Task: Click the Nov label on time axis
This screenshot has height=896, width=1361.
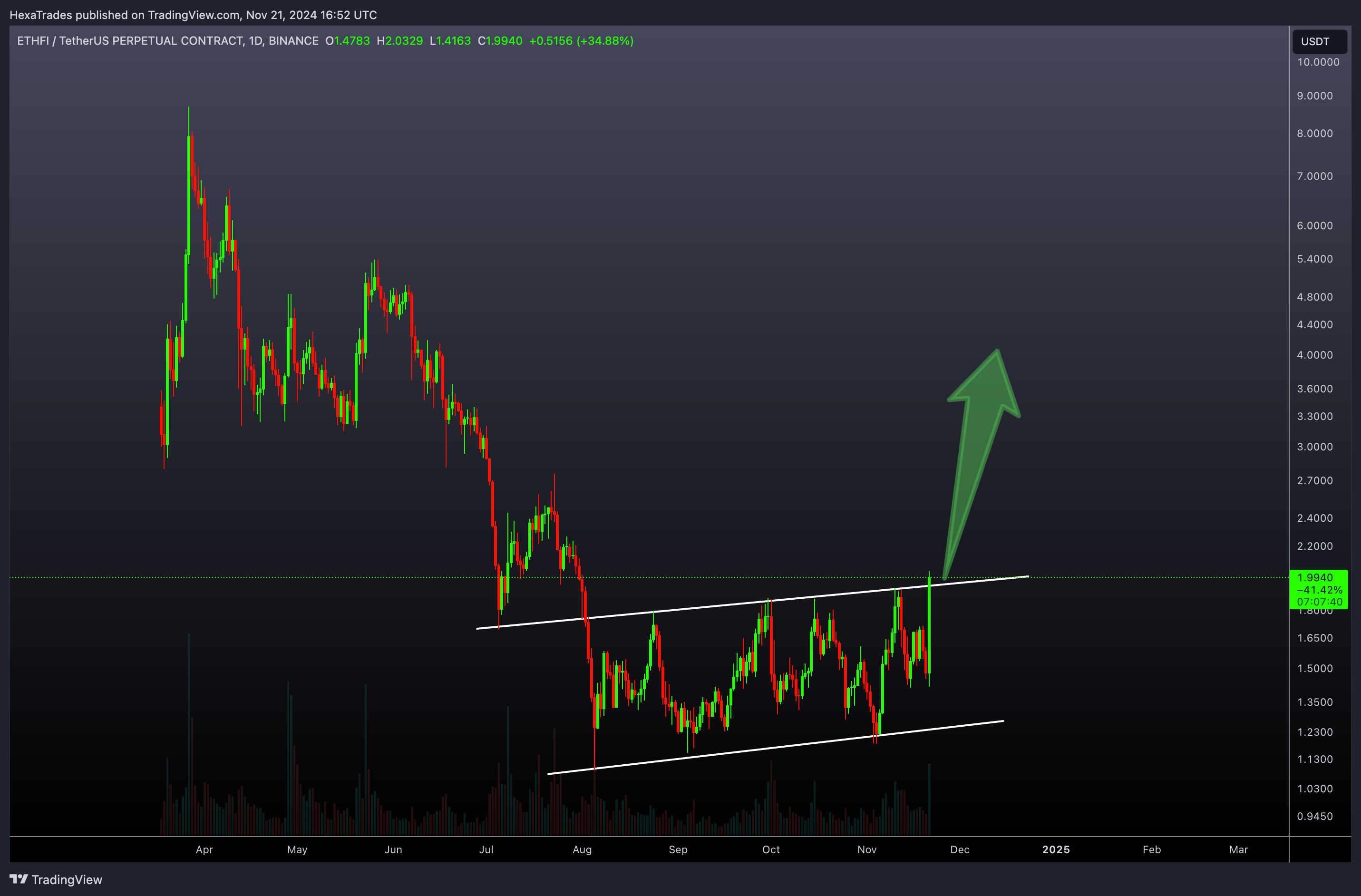Action: coord(867,850)
